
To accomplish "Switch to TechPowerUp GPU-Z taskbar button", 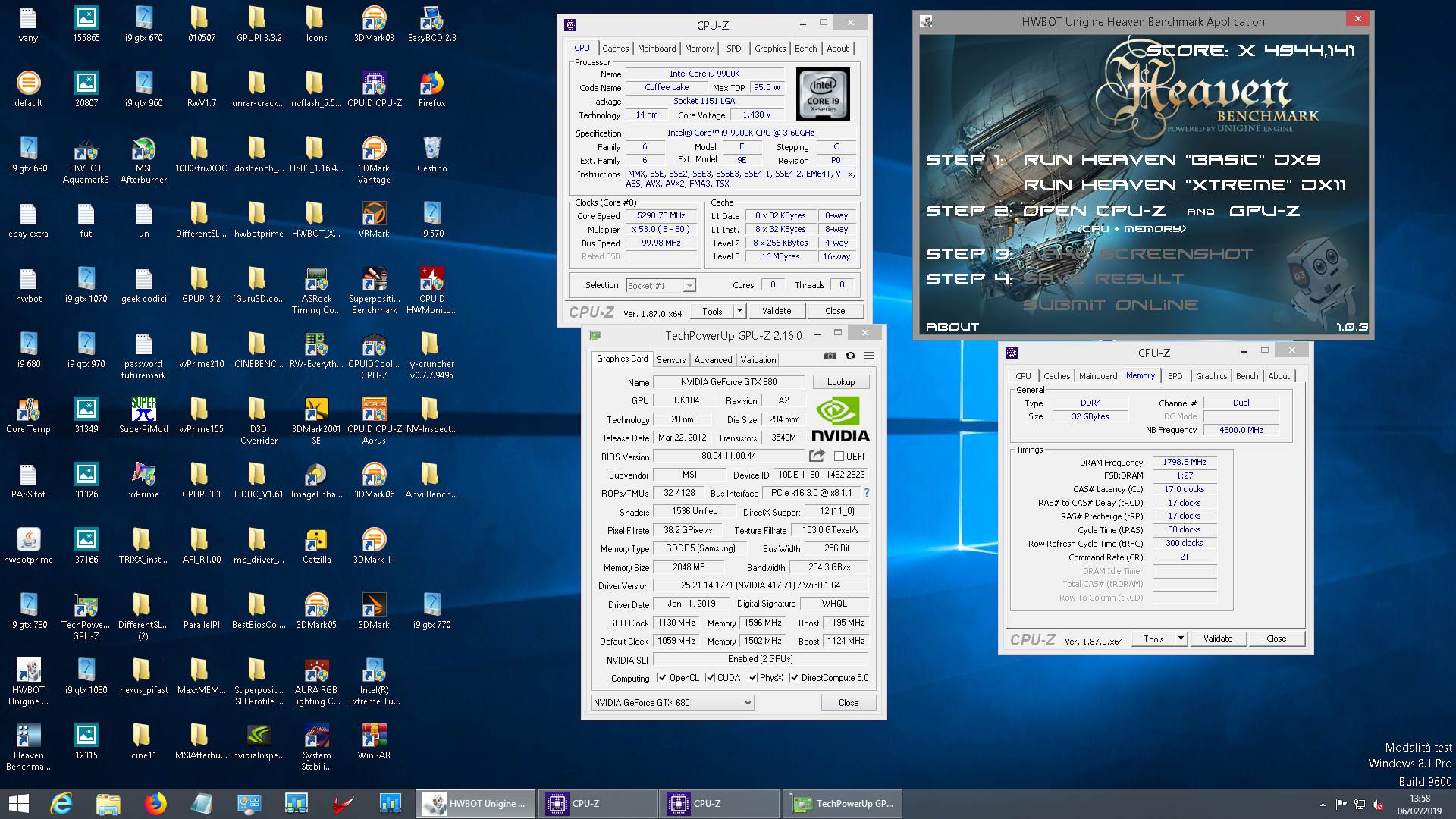I will [x=843, y=804].
